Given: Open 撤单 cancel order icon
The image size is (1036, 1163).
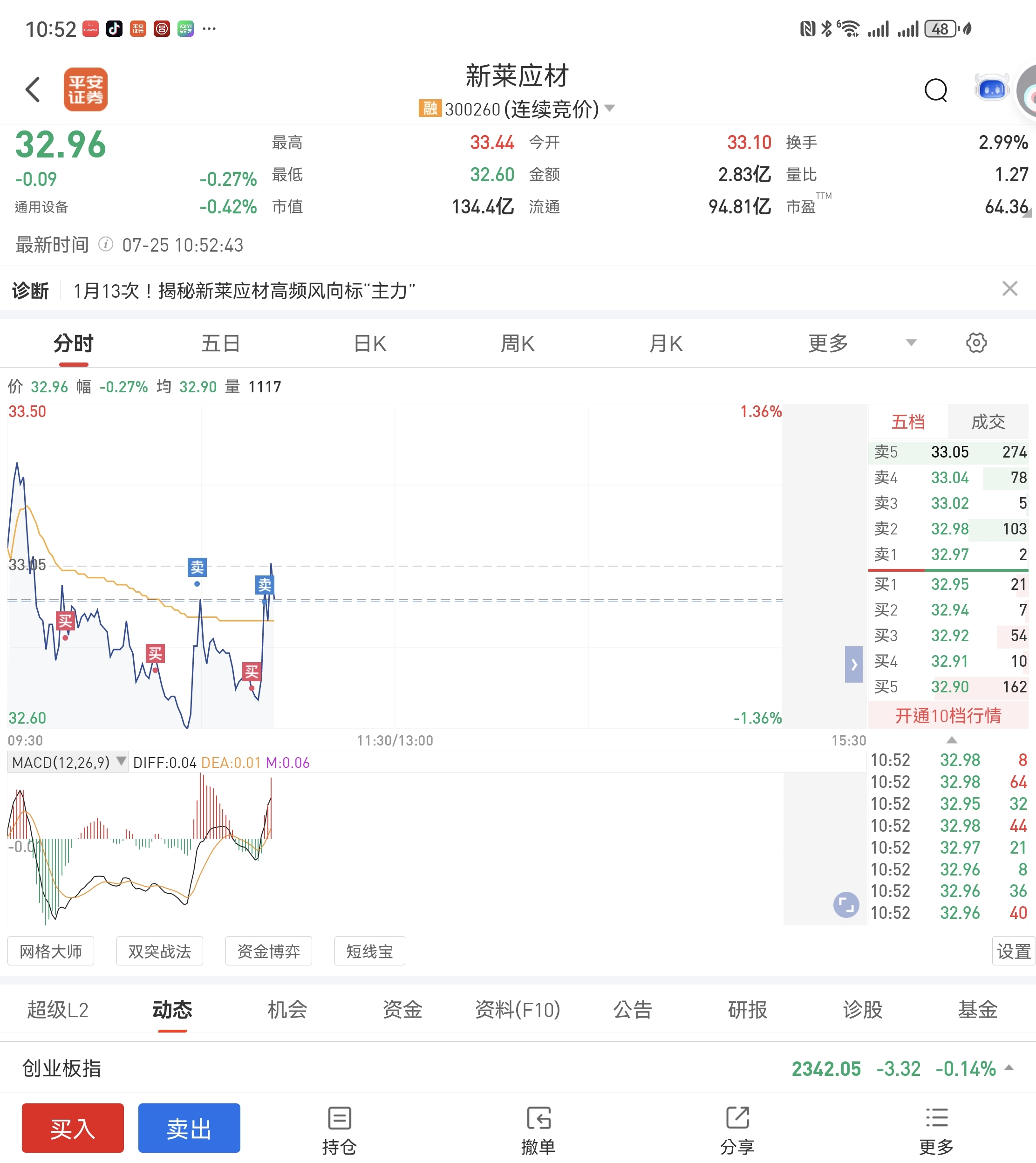Looking at the screenshot, I should [x=538, y=1130].
